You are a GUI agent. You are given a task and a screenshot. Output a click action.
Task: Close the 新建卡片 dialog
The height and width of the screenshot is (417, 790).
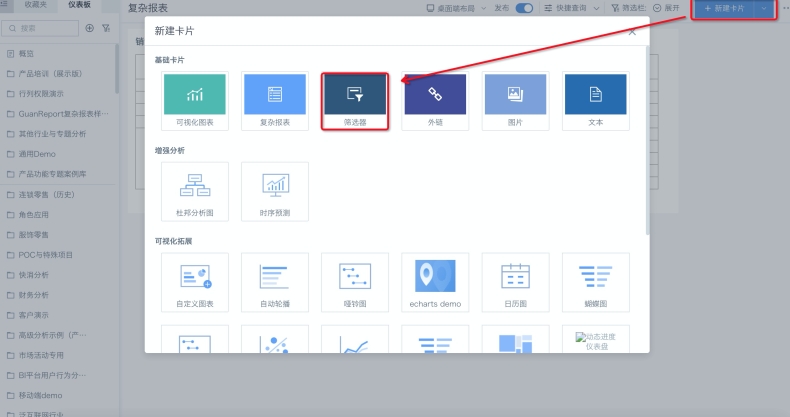pyautogui.click(x=632, y=33)
